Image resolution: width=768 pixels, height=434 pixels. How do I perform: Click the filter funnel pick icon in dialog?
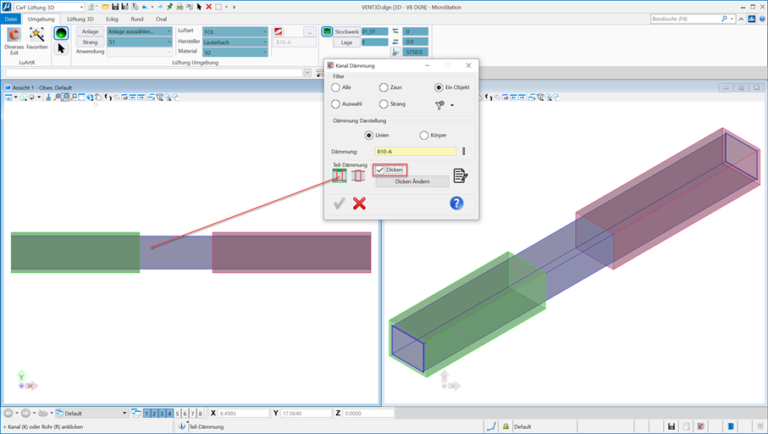click(439, 105)
